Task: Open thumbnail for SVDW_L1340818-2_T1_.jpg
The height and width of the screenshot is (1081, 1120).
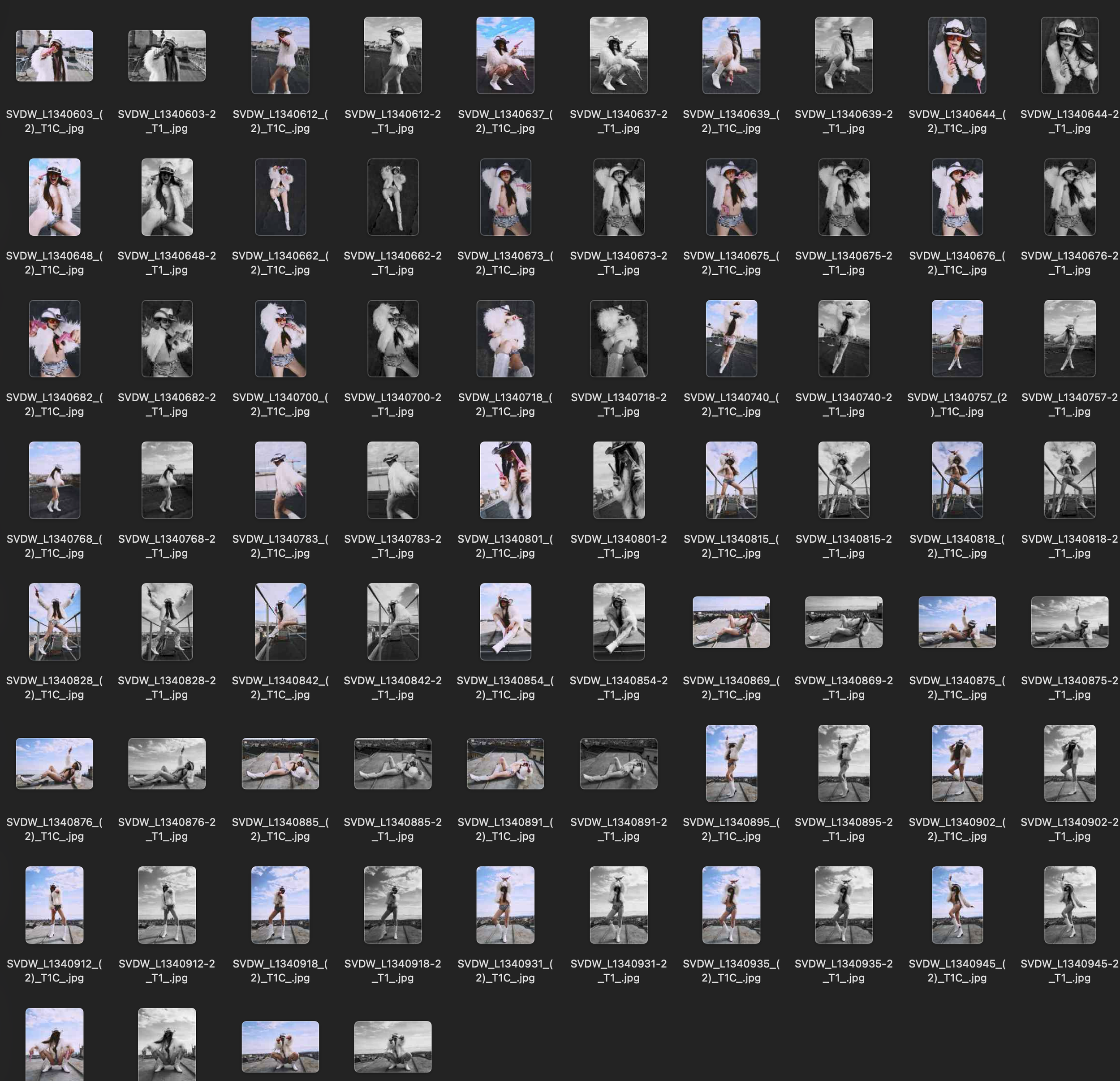Action: tap(1070, 480)
